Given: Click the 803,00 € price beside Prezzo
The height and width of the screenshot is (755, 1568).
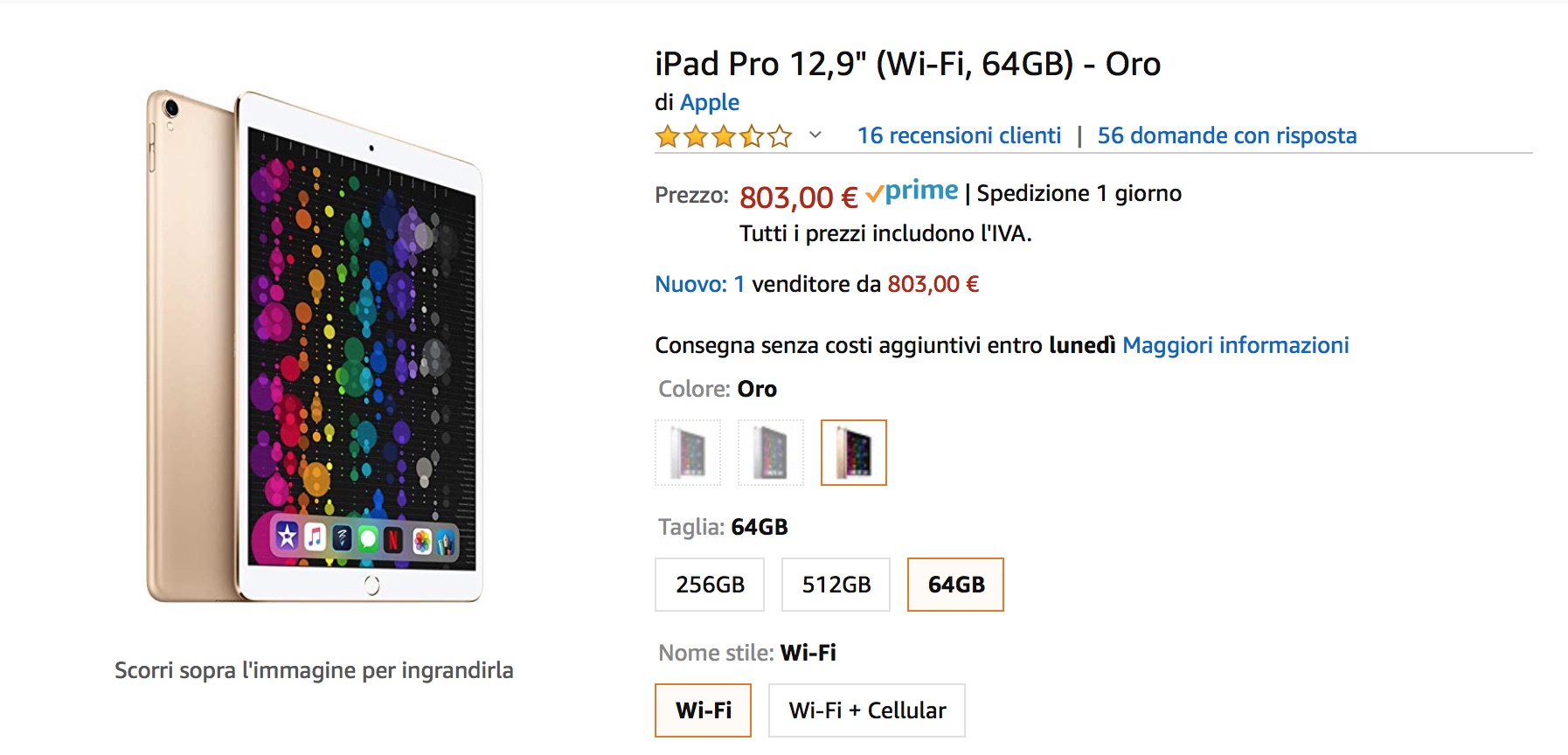Looking at the screenshot, I should click(798, 197).
